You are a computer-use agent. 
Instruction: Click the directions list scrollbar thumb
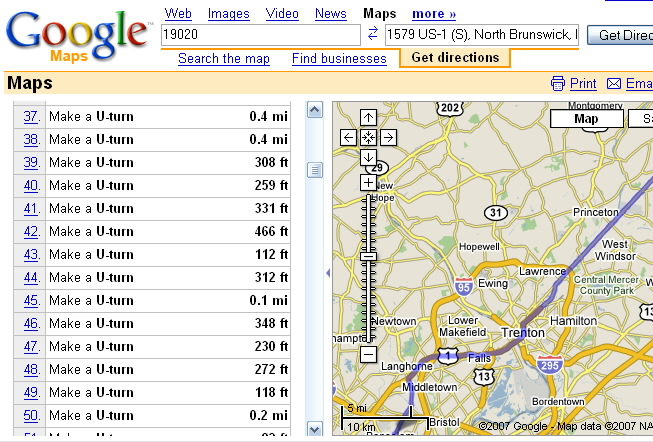click(x=315, y=170)
